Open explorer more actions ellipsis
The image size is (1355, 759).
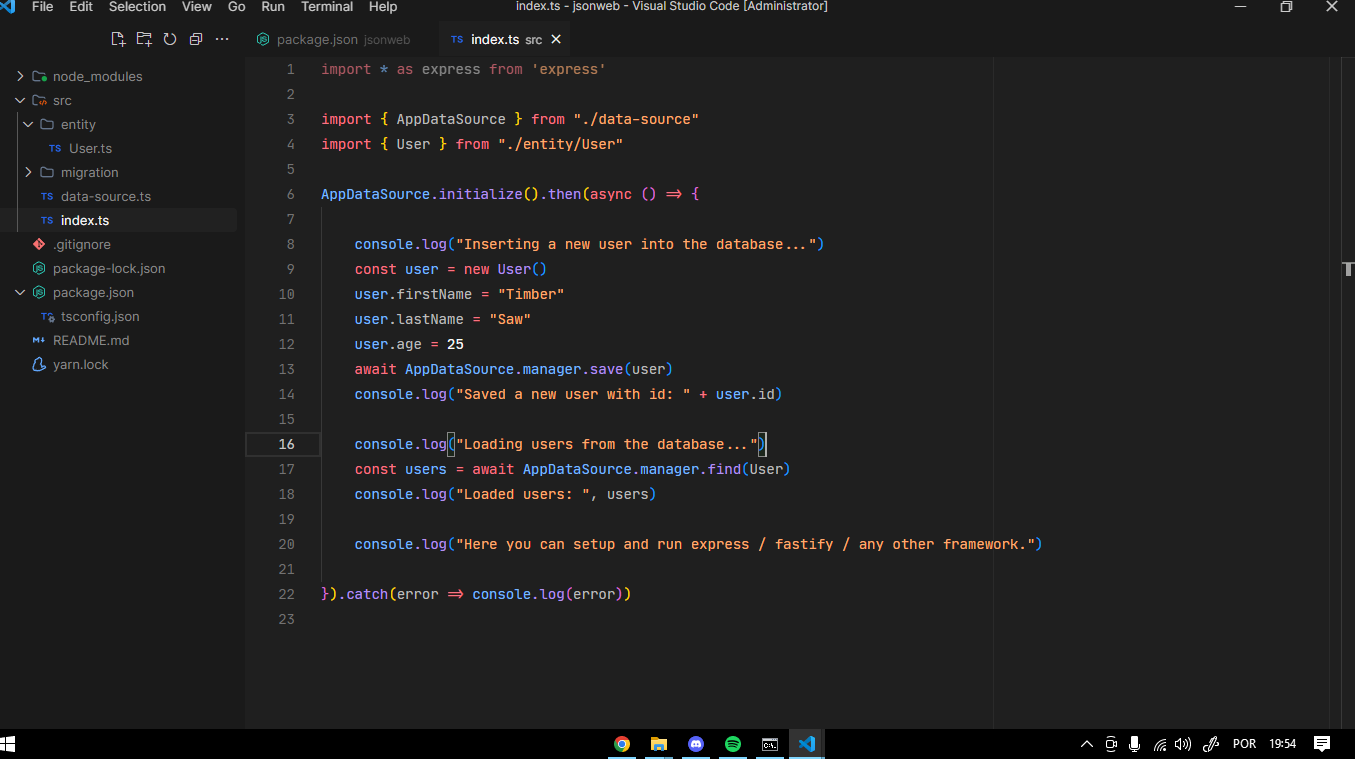tap(222, 39)
